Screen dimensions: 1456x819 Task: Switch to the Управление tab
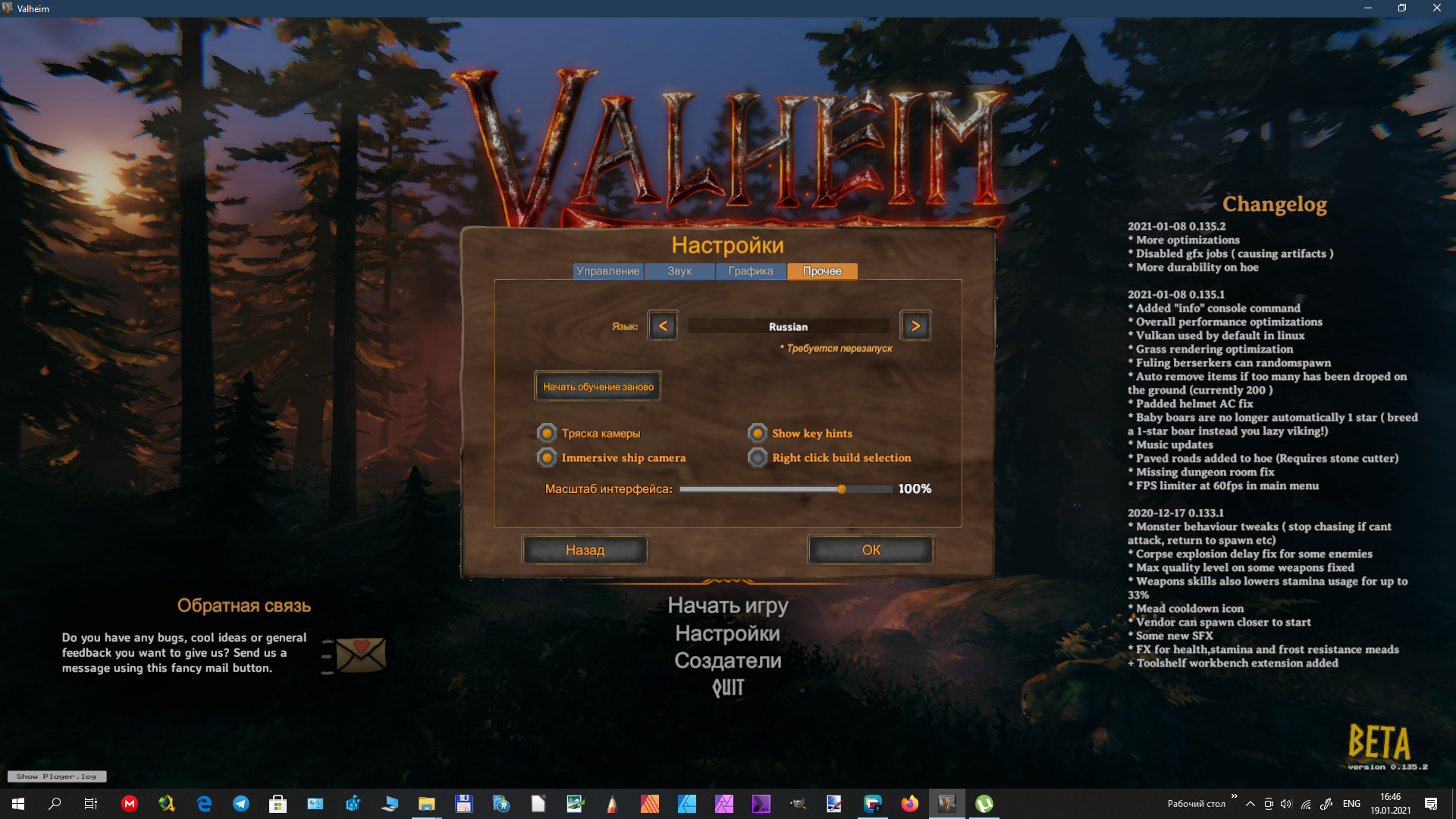pos(607,271)
